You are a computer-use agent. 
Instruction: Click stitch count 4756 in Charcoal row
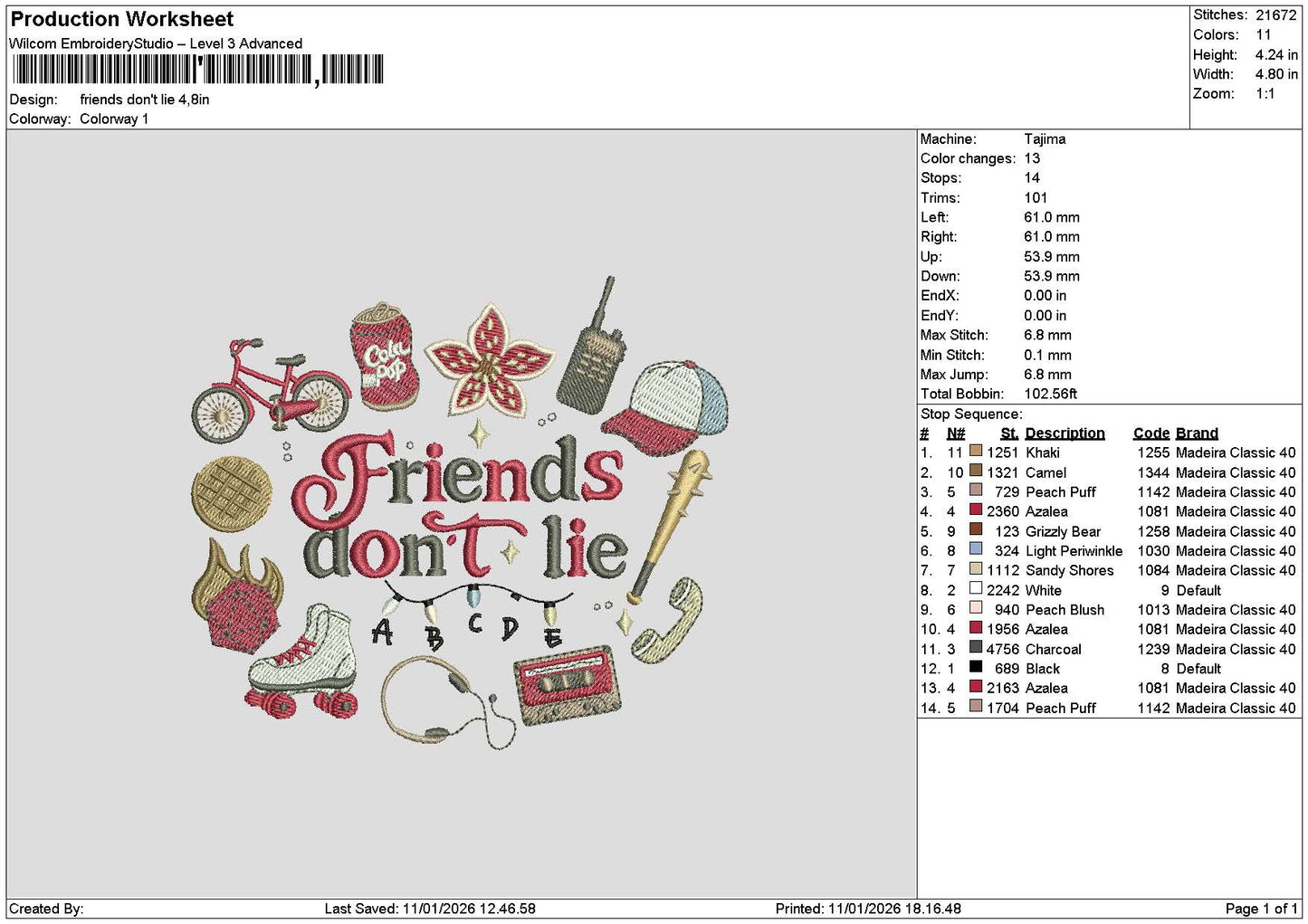1003,649
